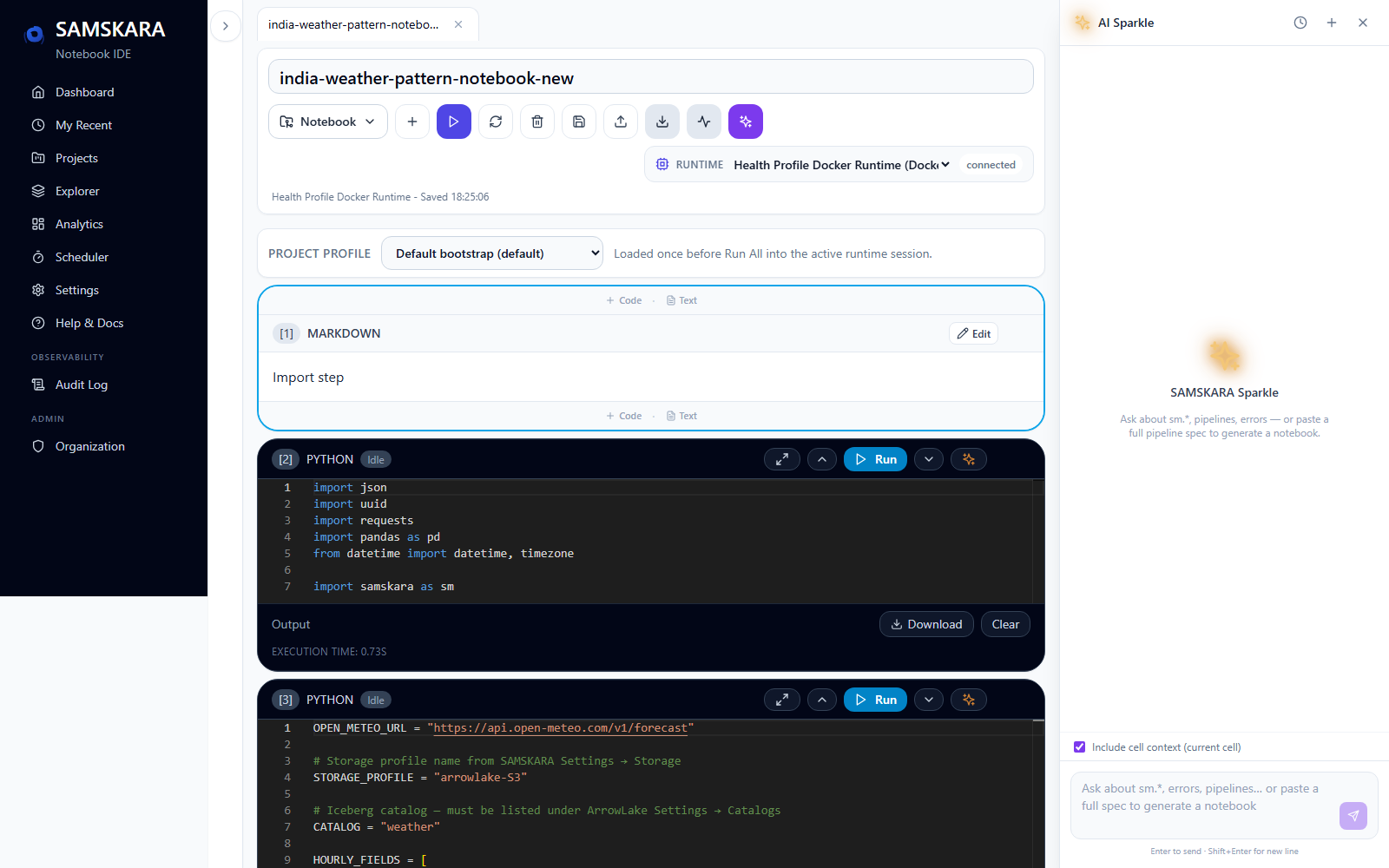Expand cell [3] with the fullscreen arrows icon
1389x868 pixels.
coord(782,700)
